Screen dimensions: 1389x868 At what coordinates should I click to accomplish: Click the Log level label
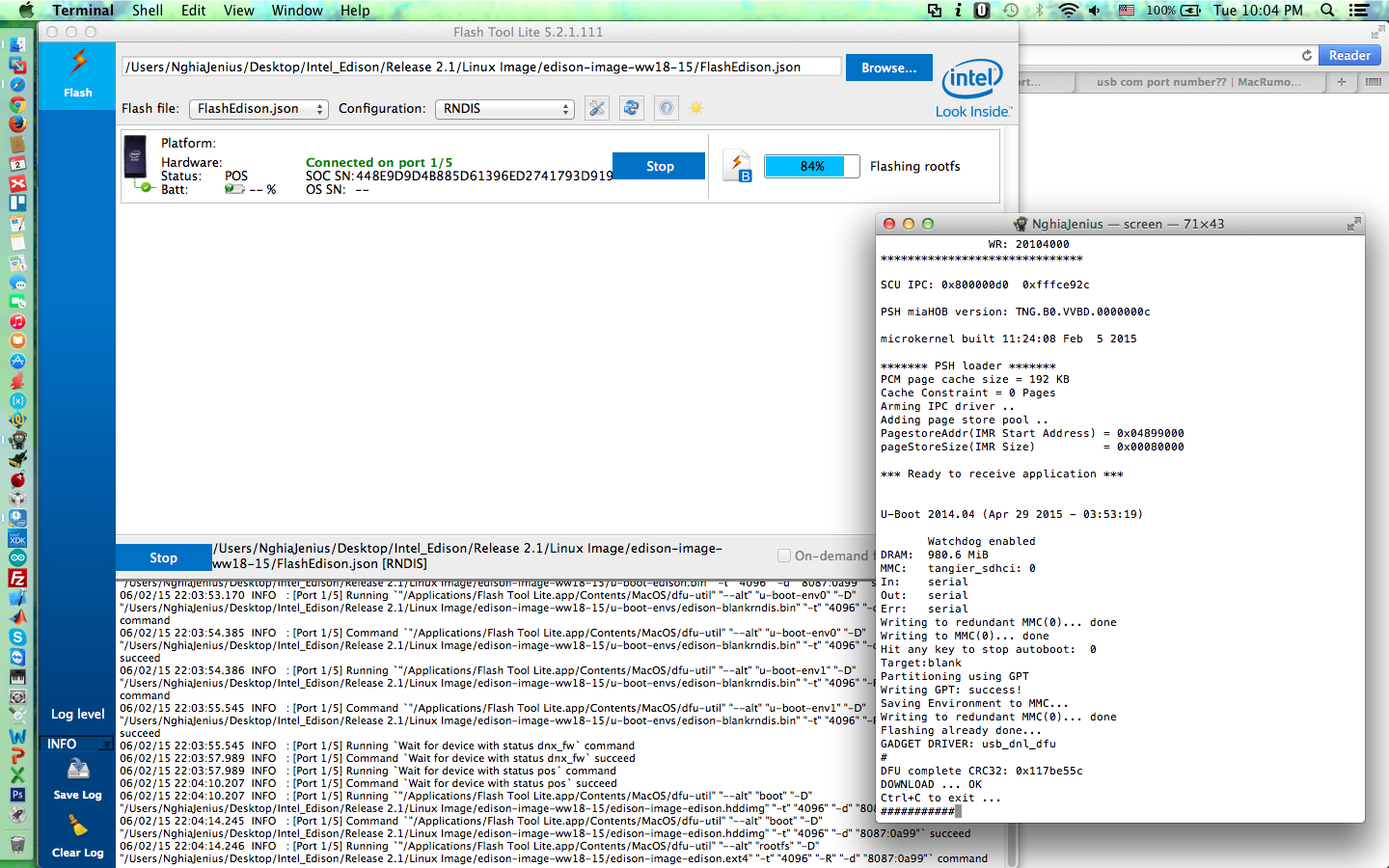click(x=78, y=714)
